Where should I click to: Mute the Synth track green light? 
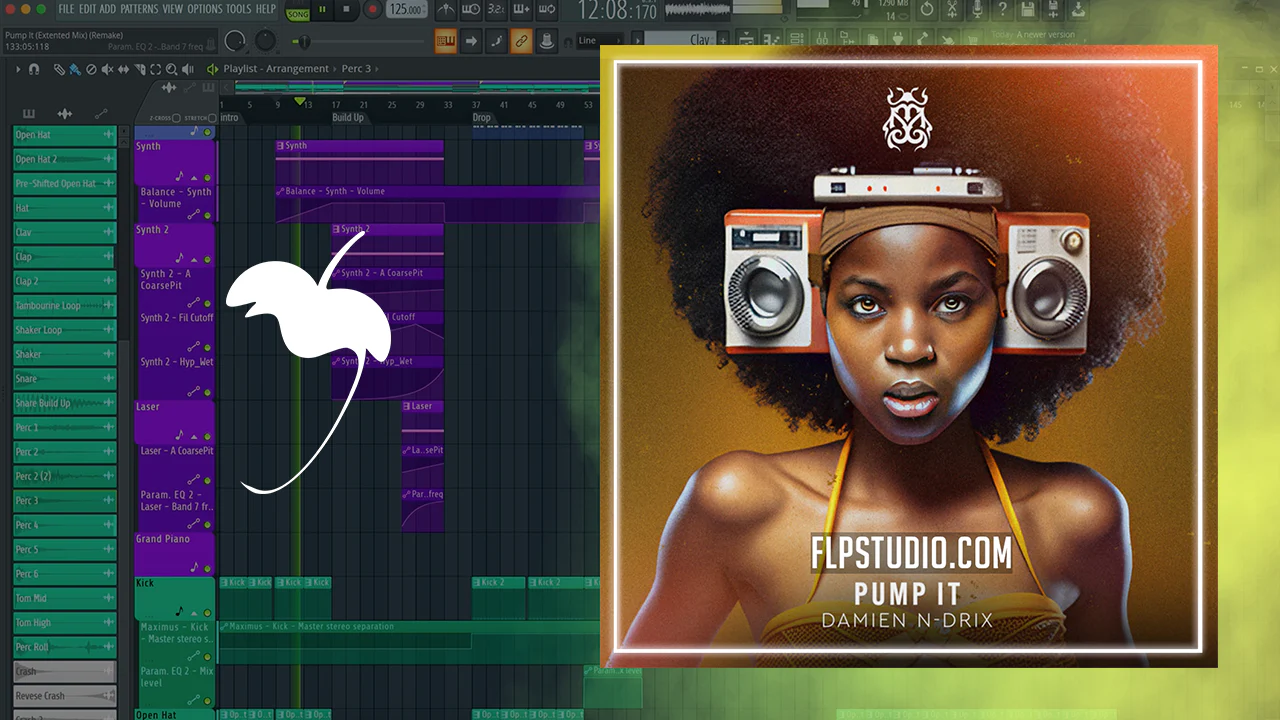[x=208, y=177]
